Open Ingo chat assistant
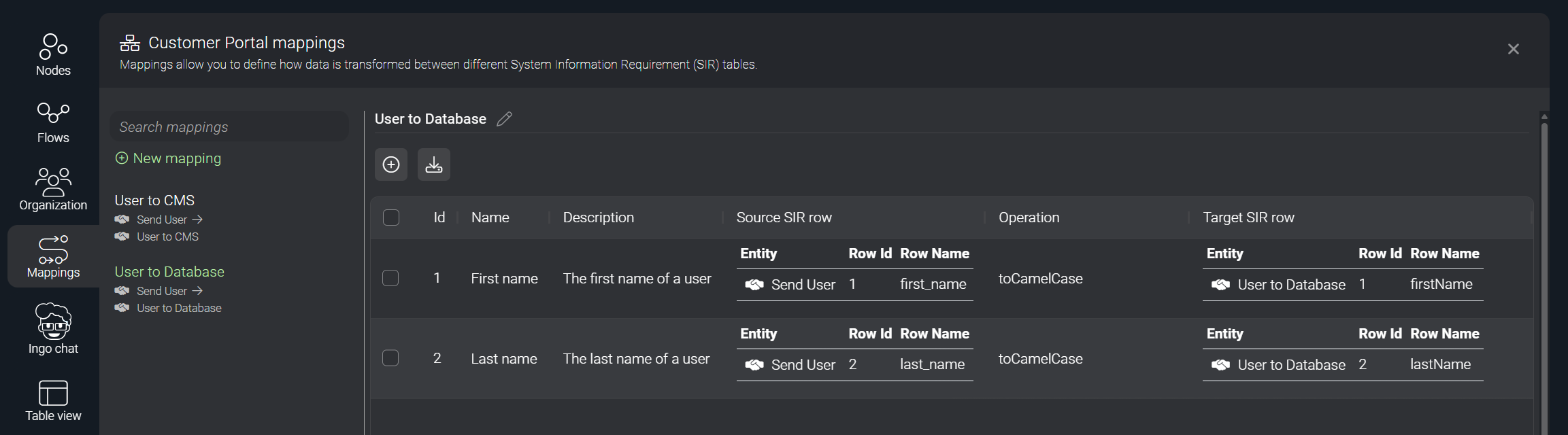Image resolution: width=1568 pixels, height=435 pixels. pos(53,329)
